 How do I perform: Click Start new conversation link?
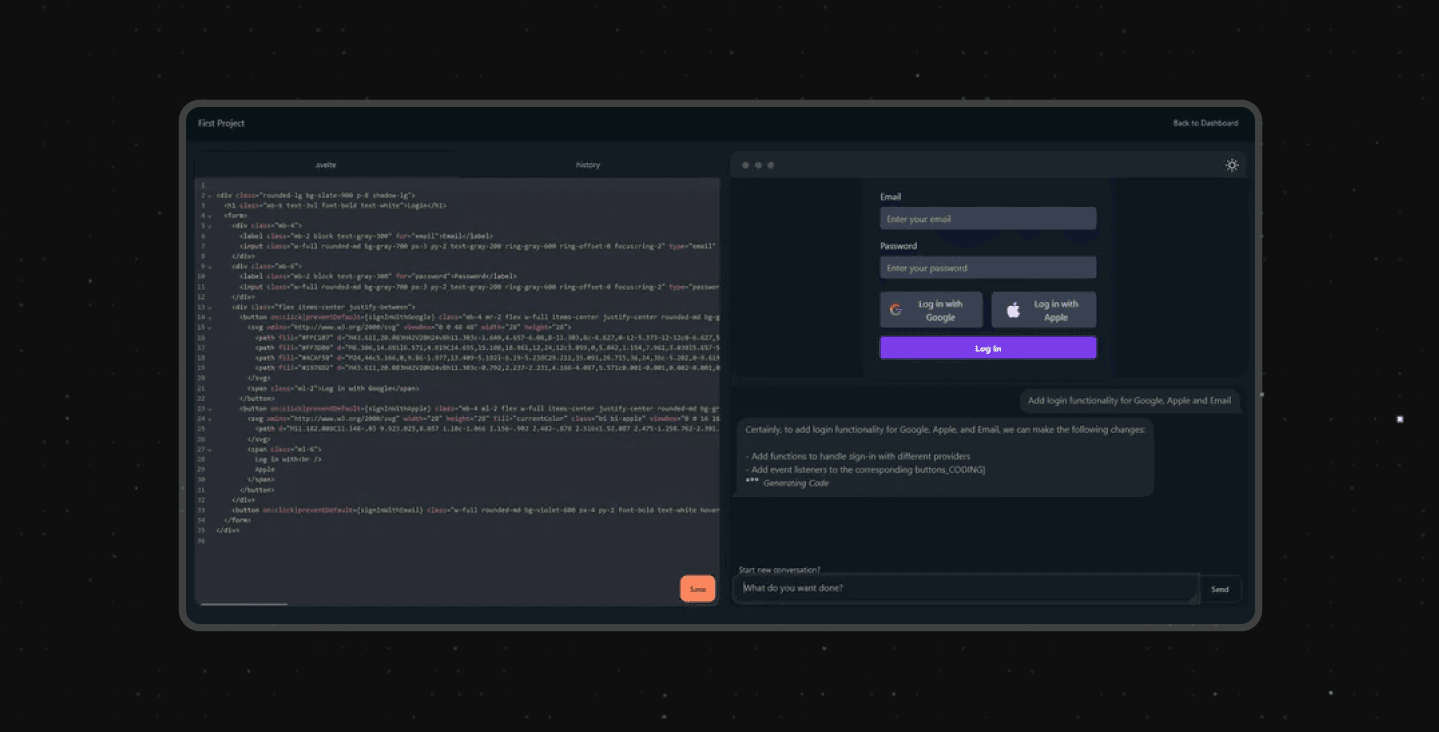(x=779, y=570)
